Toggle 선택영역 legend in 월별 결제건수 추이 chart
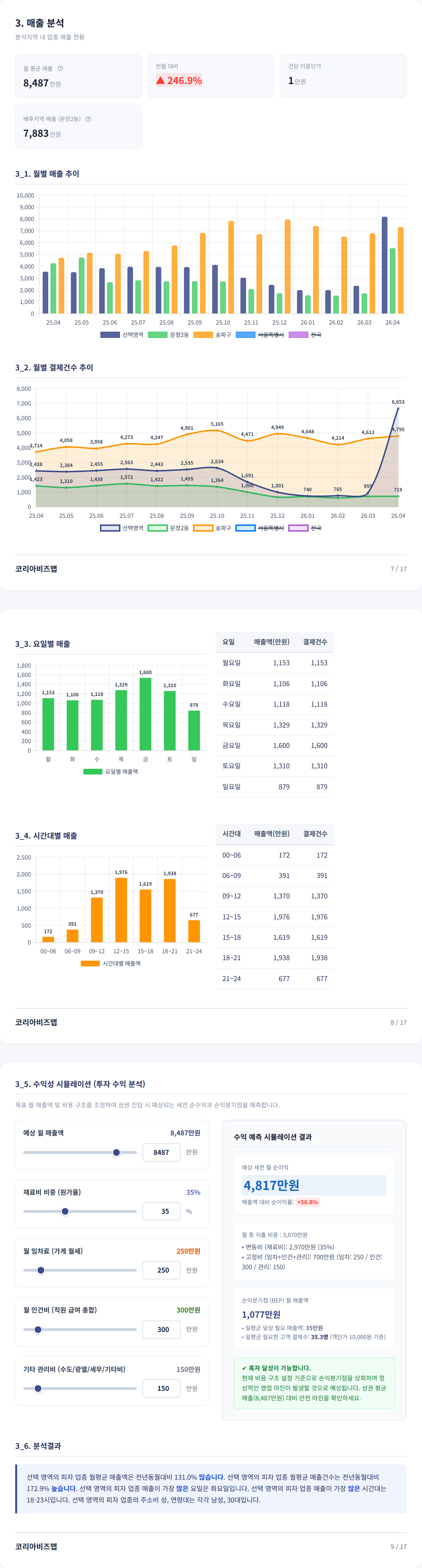This screenshot has height=1568, width=422. click(x=122, y=528)
